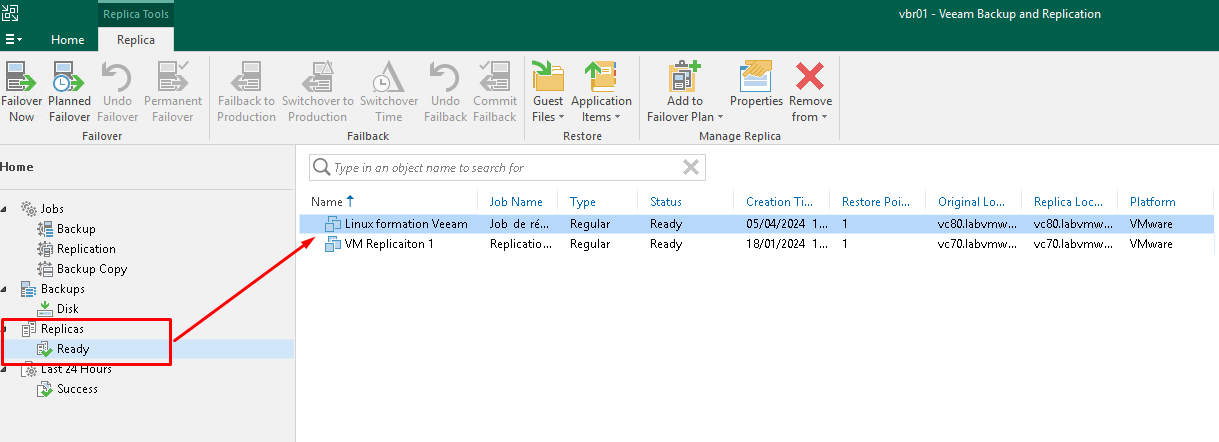Select the Replicas tree node
The height and width of the screenshot is (442, 1219).
click(x=62, y=328)
